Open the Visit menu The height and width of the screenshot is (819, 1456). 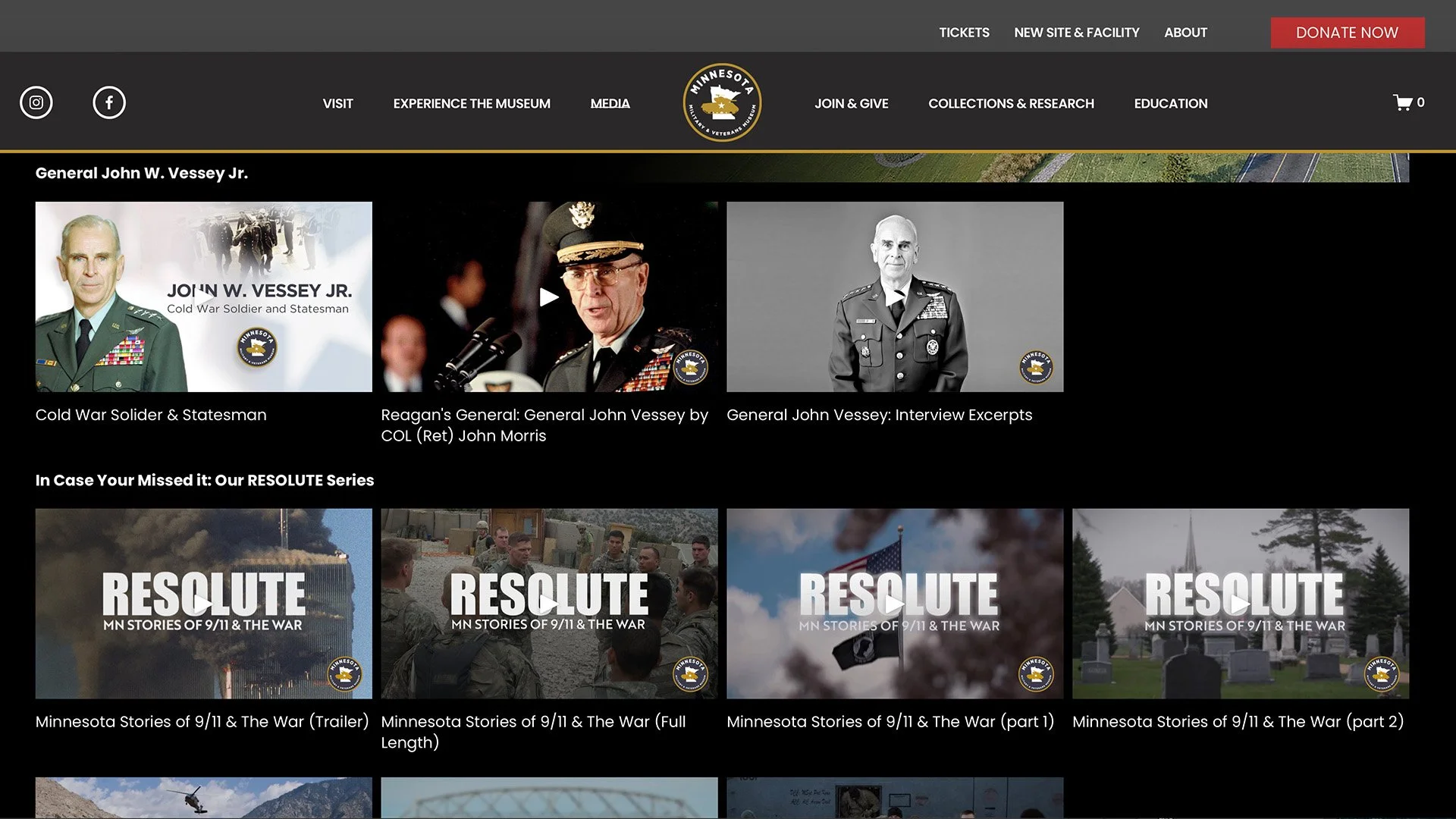point(337,104)
